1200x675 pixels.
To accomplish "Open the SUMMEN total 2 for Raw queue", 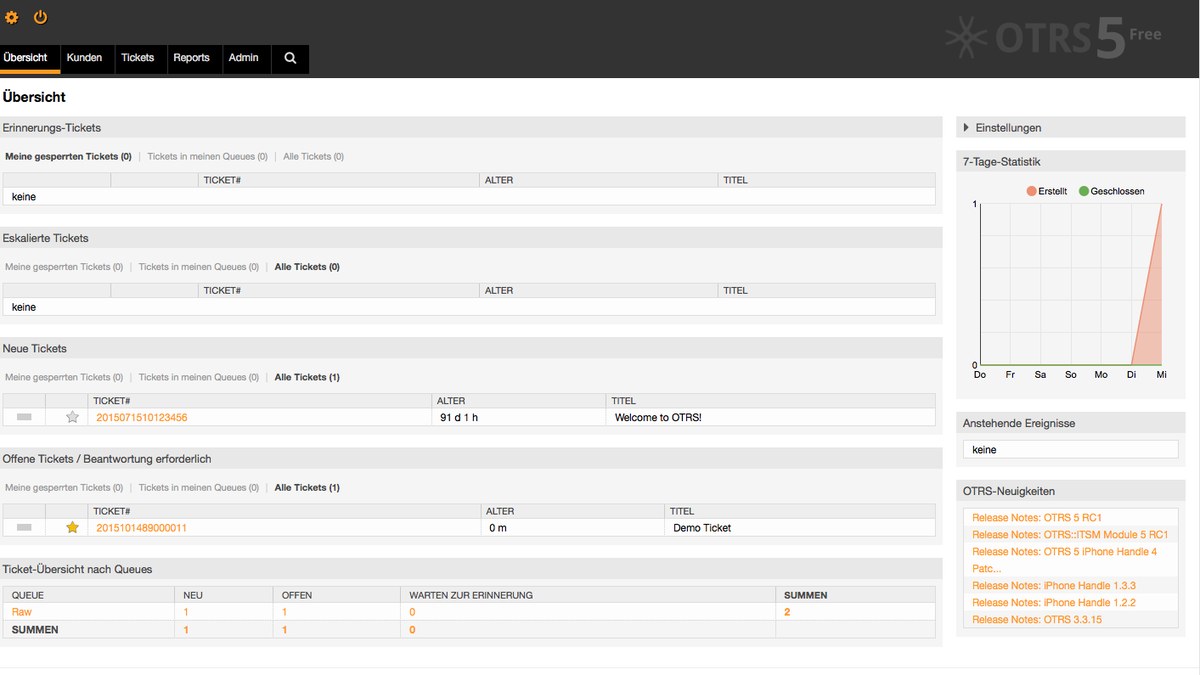I will [x=787, y=612].
